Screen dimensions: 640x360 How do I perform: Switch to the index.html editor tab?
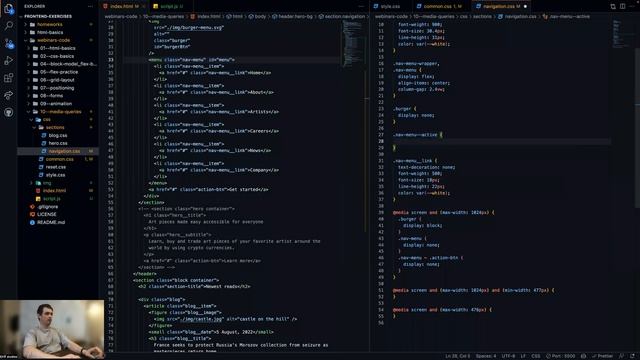(x=124, y=6)
